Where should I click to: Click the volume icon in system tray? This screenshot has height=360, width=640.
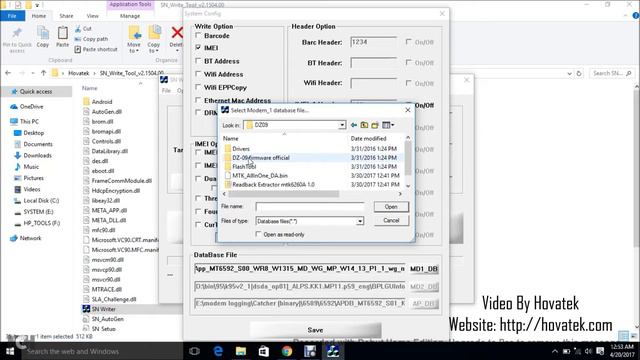coord(588,351)
